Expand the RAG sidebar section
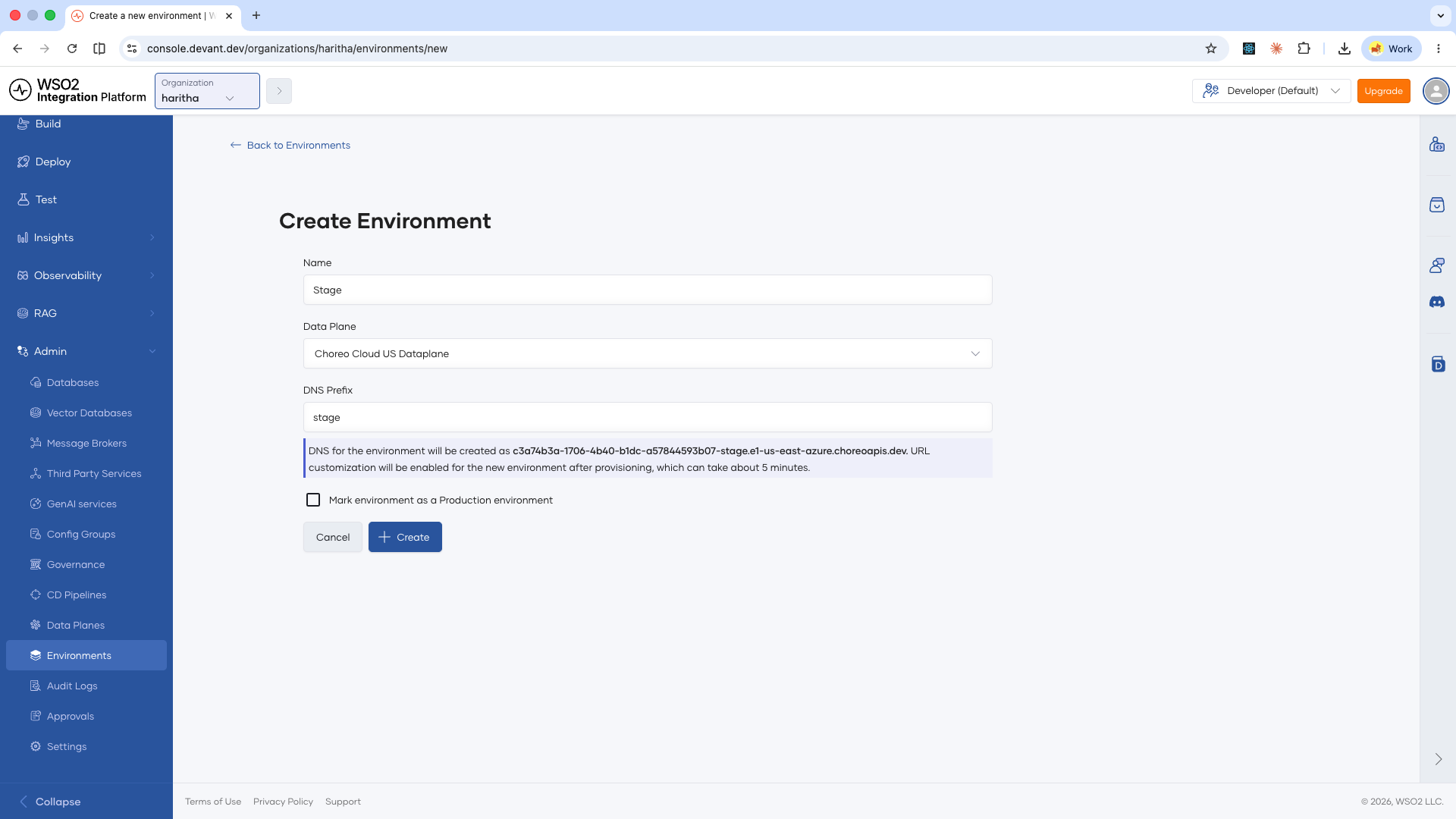The image size is (1456, 819). coord(86,313)
